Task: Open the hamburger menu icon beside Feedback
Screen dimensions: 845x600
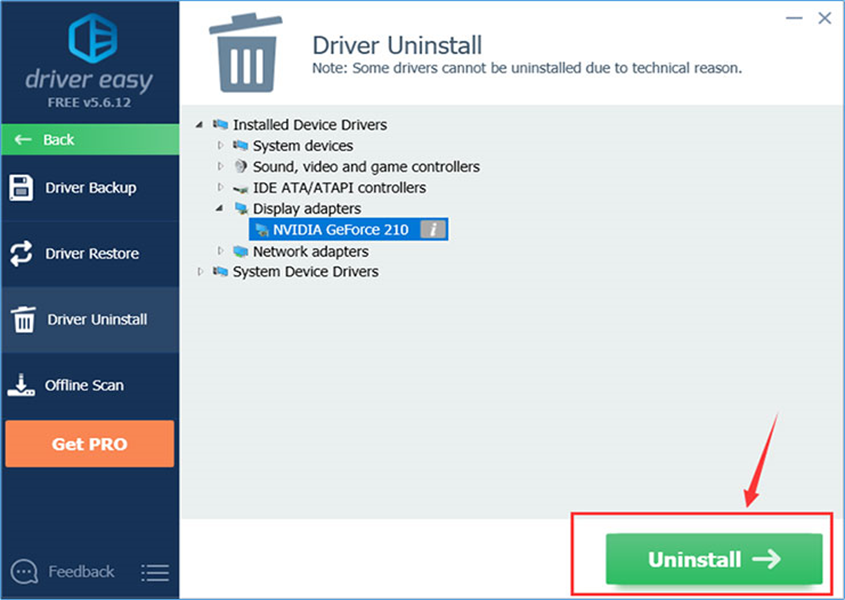Action: click(x=155, y=573)
